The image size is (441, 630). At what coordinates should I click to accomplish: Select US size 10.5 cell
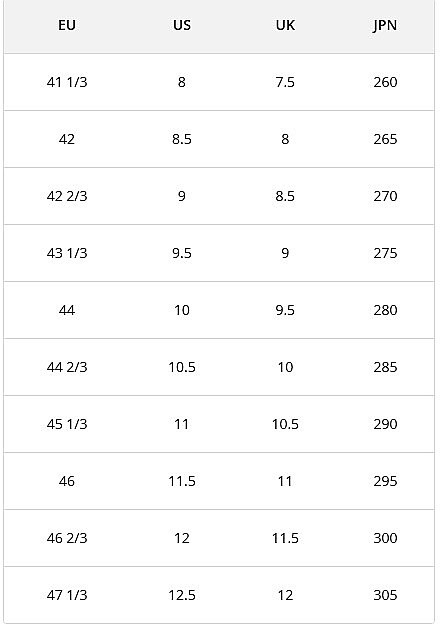pos(182,367)
